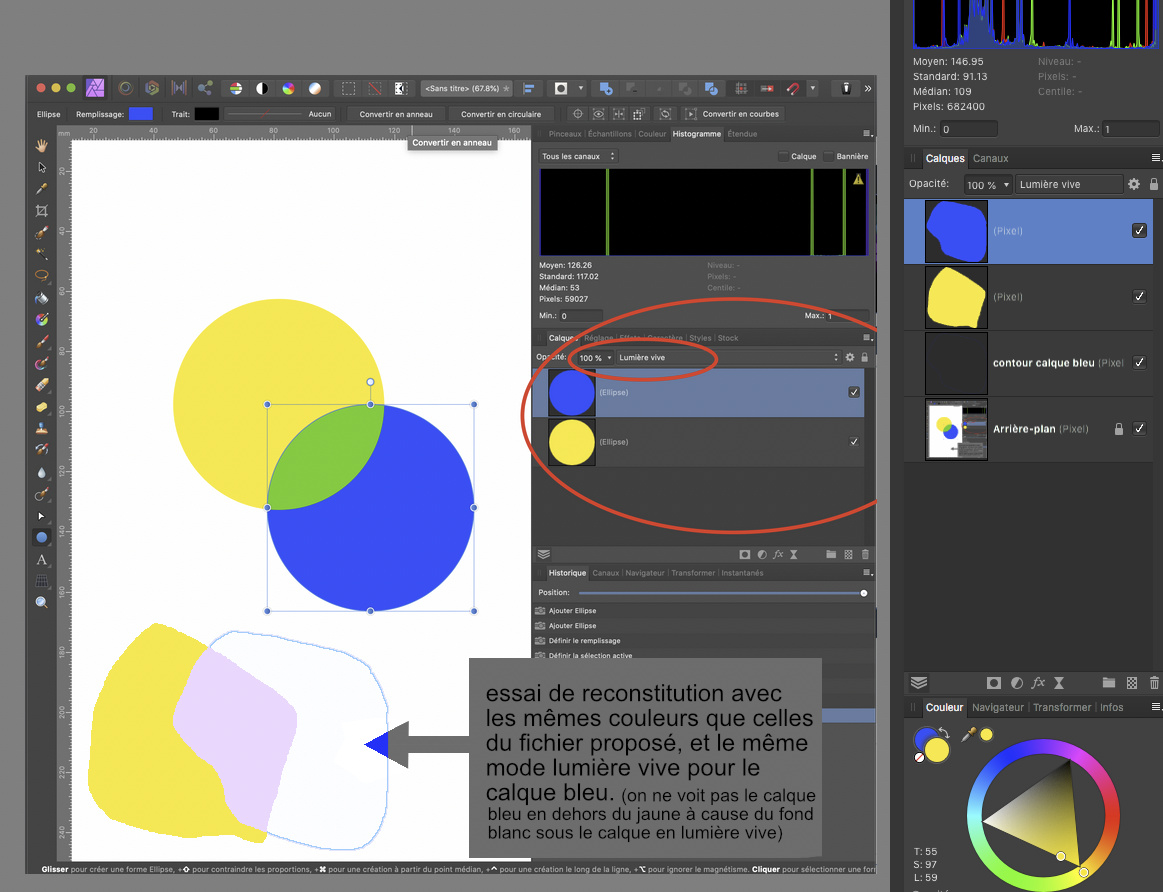
Task: Open the Tous les canaux dropdown
Action: coord(578,156)
